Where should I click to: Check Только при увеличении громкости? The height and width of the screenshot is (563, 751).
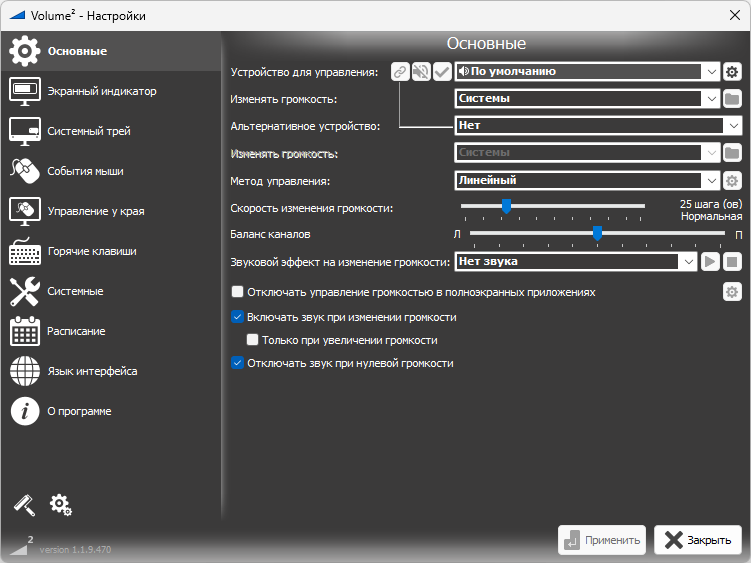pyautogui.click(x=253, y=340)
